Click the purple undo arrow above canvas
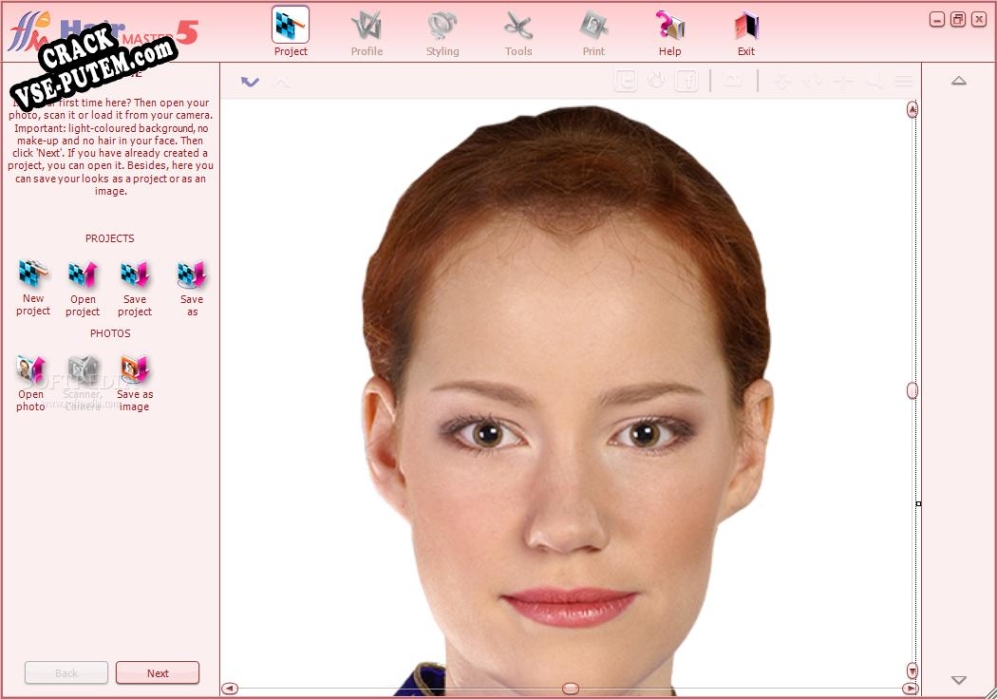 [250, 81]
